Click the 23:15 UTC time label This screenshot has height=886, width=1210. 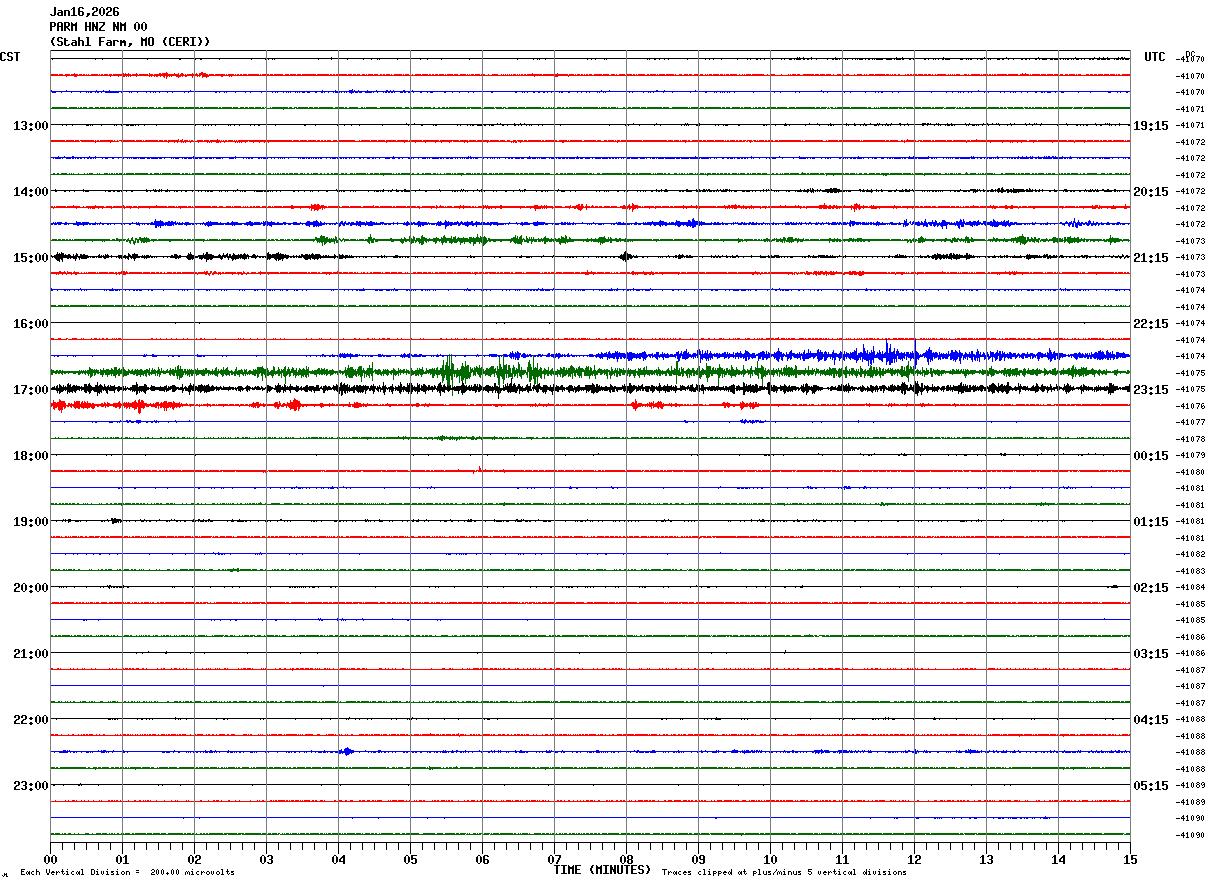1151,390
